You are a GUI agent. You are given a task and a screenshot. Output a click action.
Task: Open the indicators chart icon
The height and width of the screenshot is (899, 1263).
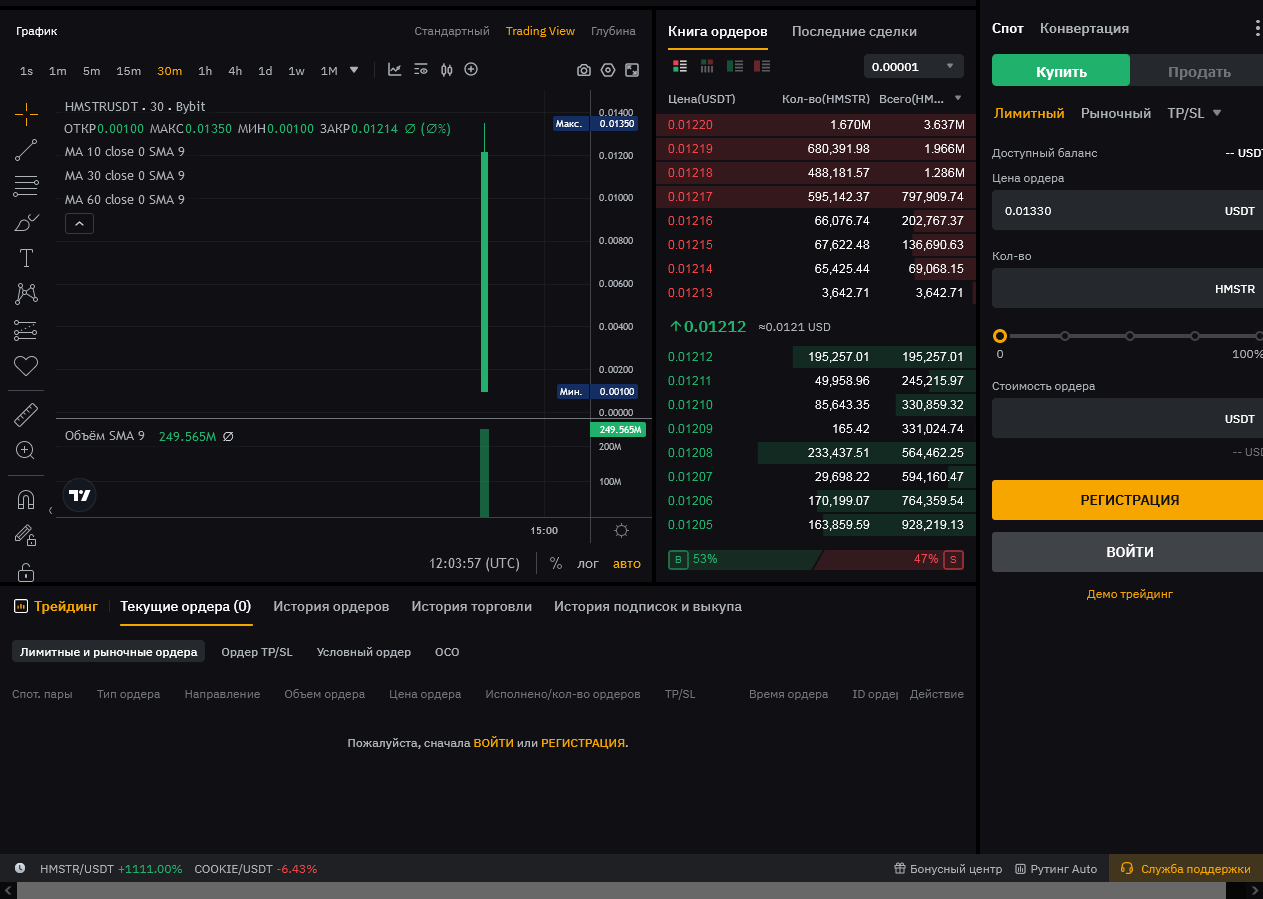click(395, 70)
